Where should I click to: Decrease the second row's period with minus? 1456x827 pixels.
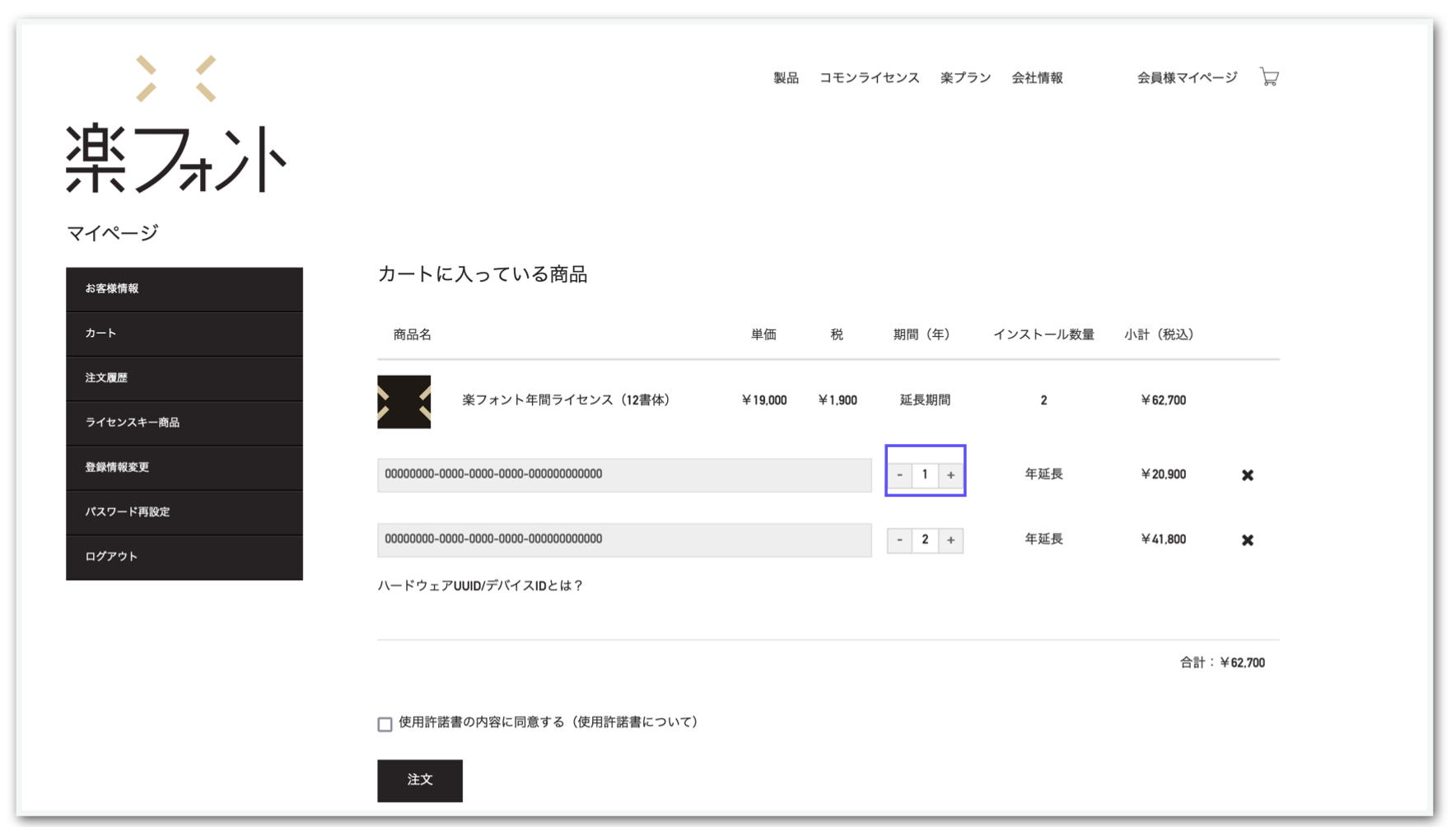click(x=899, y=540)
